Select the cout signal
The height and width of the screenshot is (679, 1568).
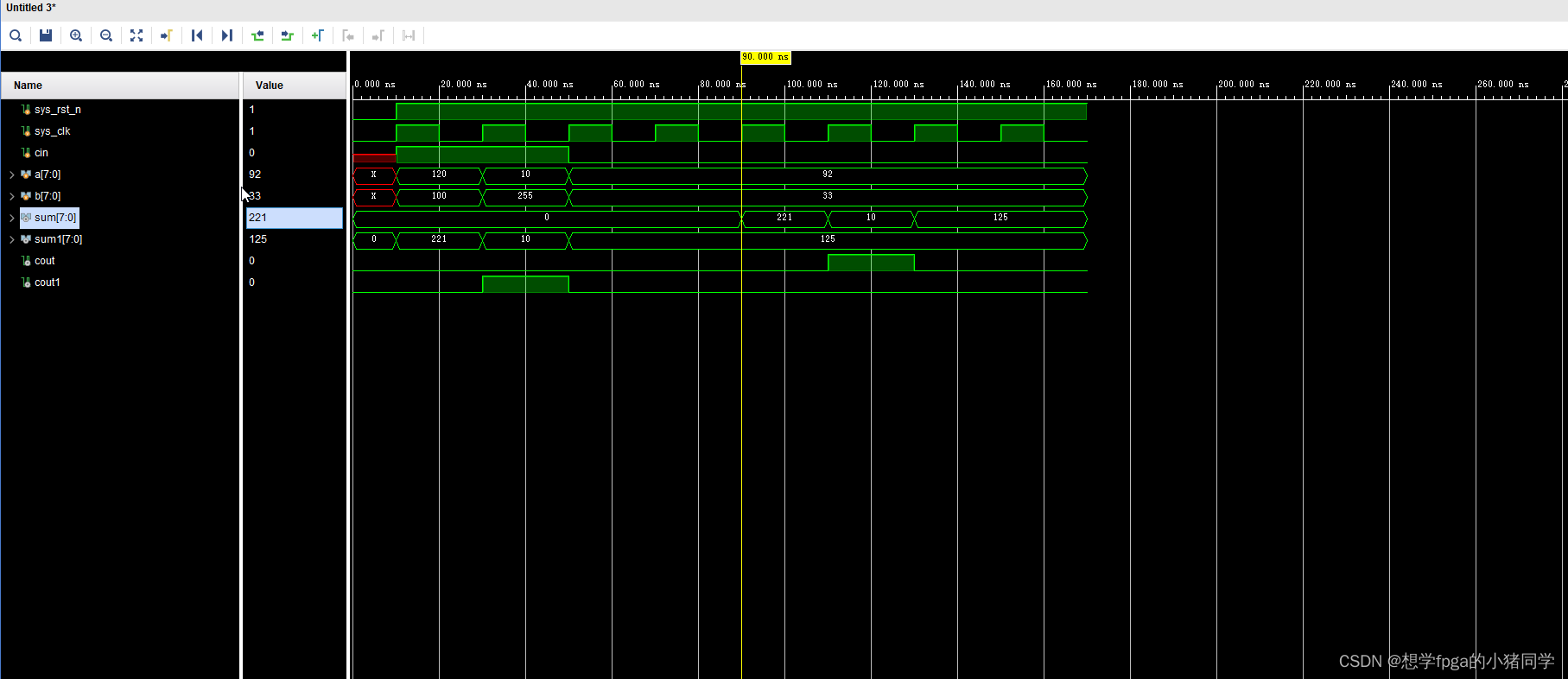click(x=44, y=261)
